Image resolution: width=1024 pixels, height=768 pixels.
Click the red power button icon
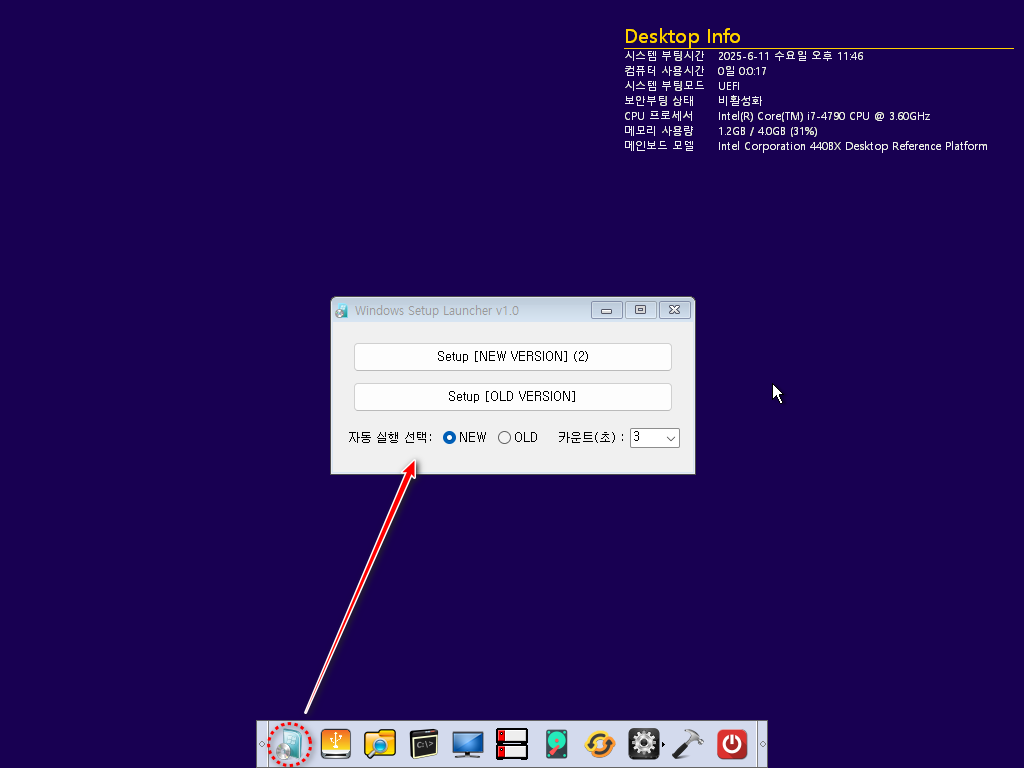[732, 744]
